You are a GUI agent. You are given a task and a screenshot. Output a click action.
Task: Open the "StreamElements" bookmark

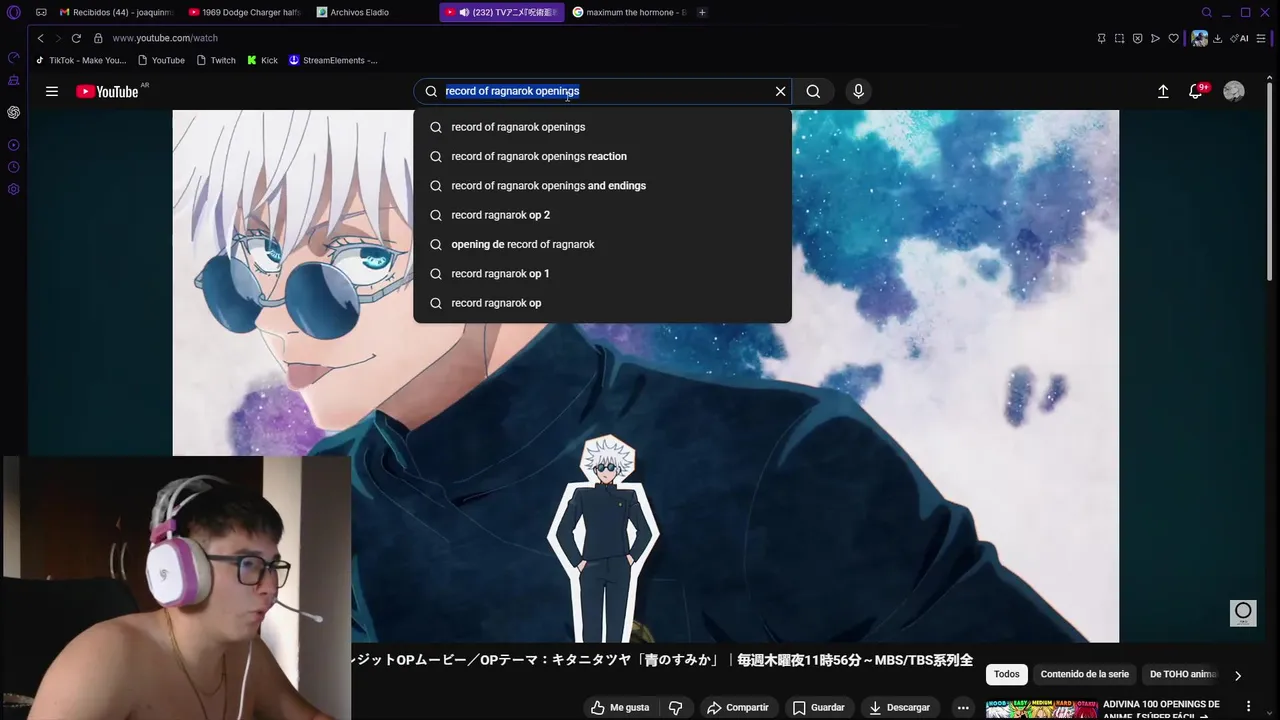333,60
